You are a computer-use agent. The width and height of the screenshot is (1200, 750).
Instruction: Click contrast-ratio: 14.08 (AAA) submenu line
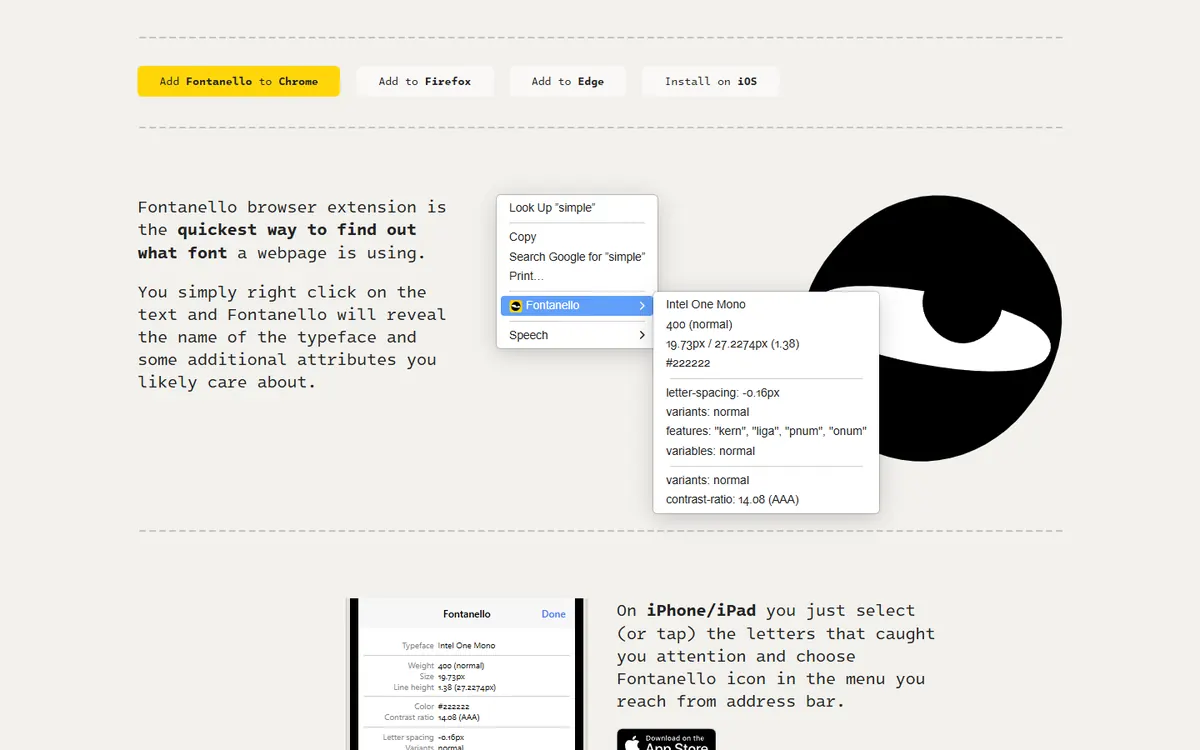[x=732, y=499]
